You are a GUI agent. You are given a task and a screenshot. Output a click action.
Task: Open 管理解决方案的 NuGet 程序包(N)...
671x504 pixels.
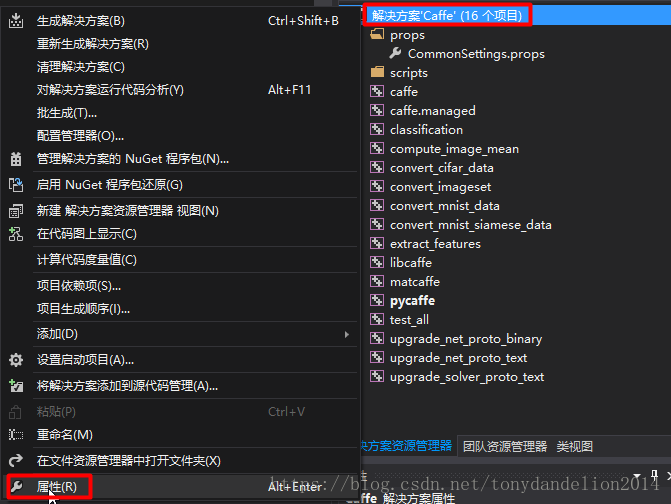133,159
